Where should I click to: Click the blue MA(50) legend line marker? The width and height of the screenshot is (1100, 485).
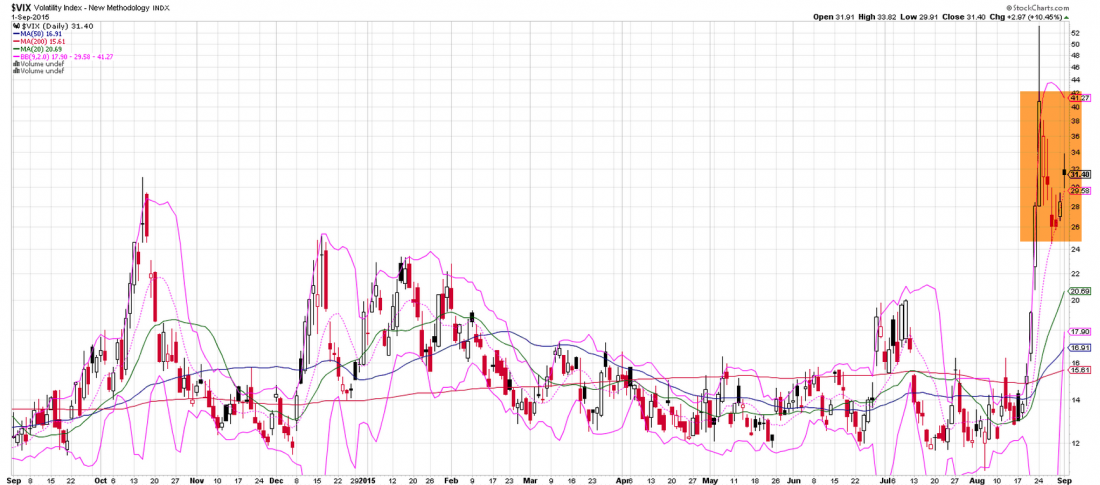15,33
